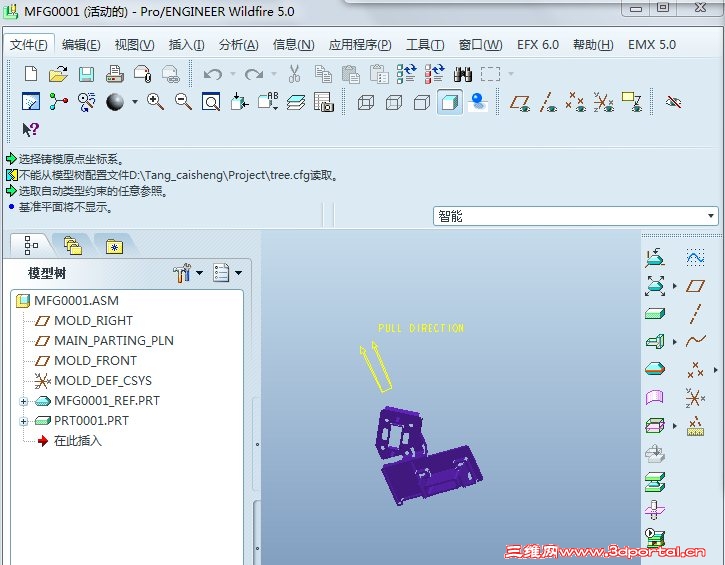Switch to wireframe display mode
The height and width of the screenshot is (565, 725).
[x=366, y=102]
